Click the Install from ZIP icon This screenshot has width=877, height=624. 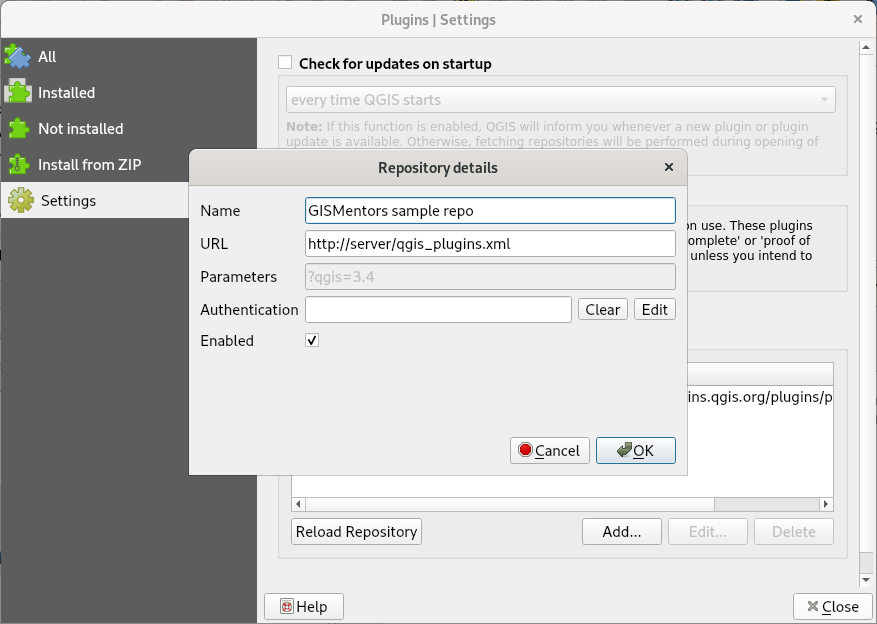(19, 164)
